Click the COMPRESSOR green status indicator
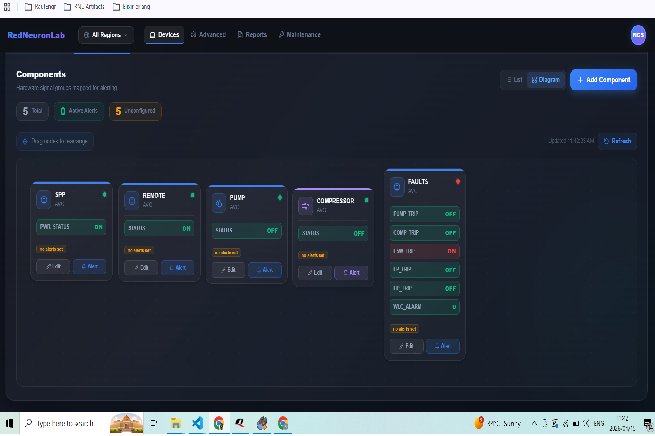This screenshot has height=436, width=655. (366, 200)
